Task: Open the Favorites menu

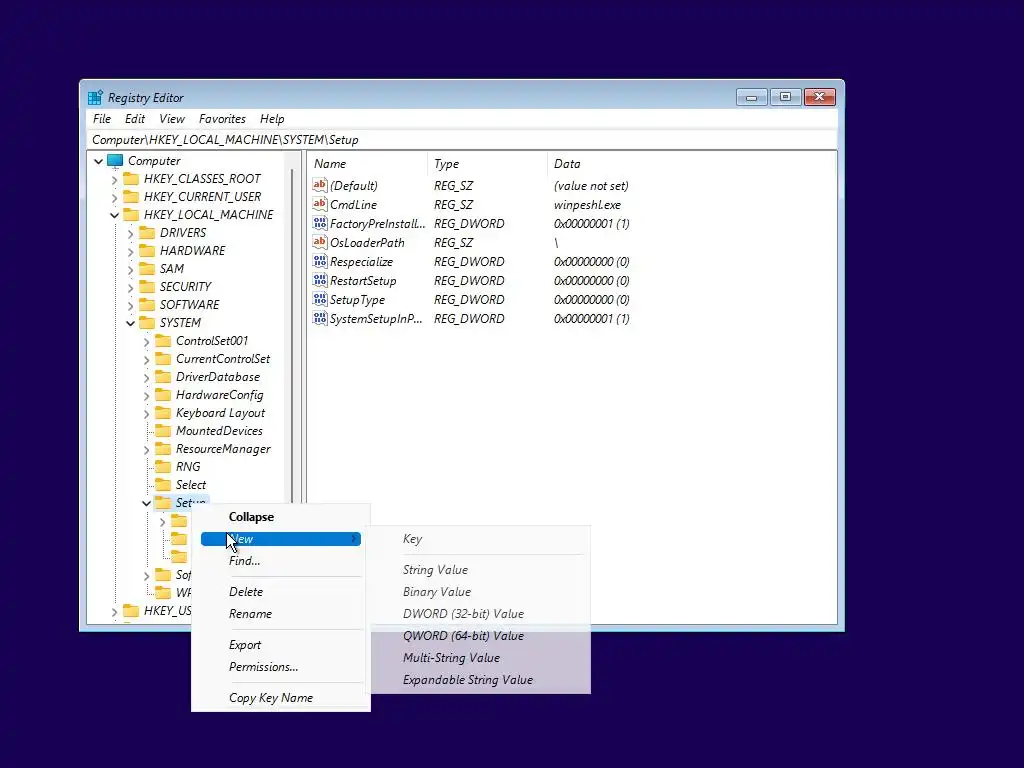Action: 223,119
